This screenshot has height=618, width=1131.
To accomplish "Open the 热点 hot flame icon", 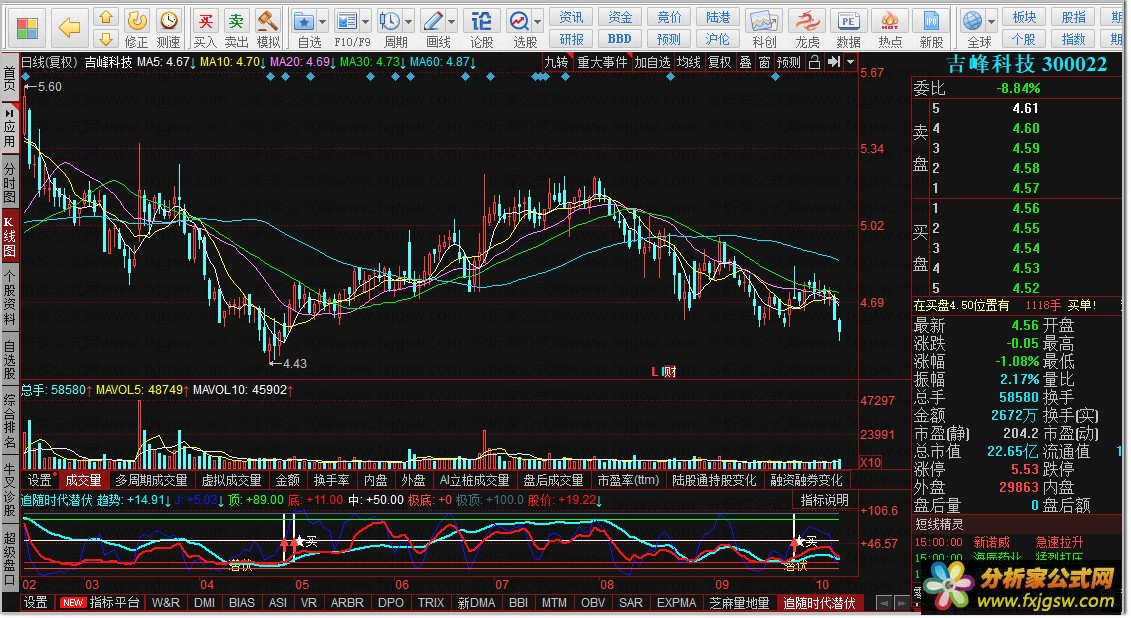I will (x=890, y=29).
